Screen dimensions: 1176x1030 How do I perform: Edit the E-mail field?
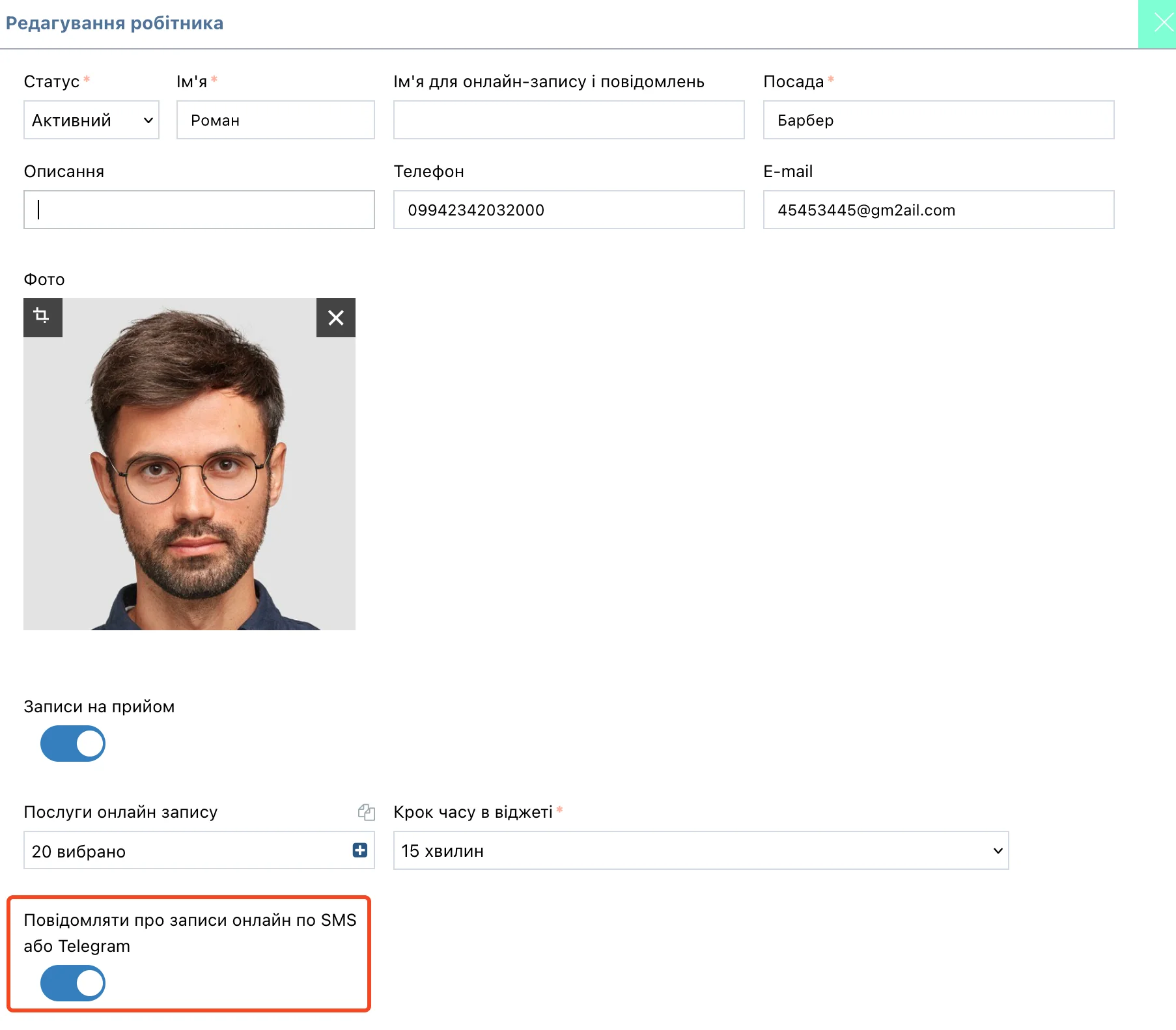939,210
